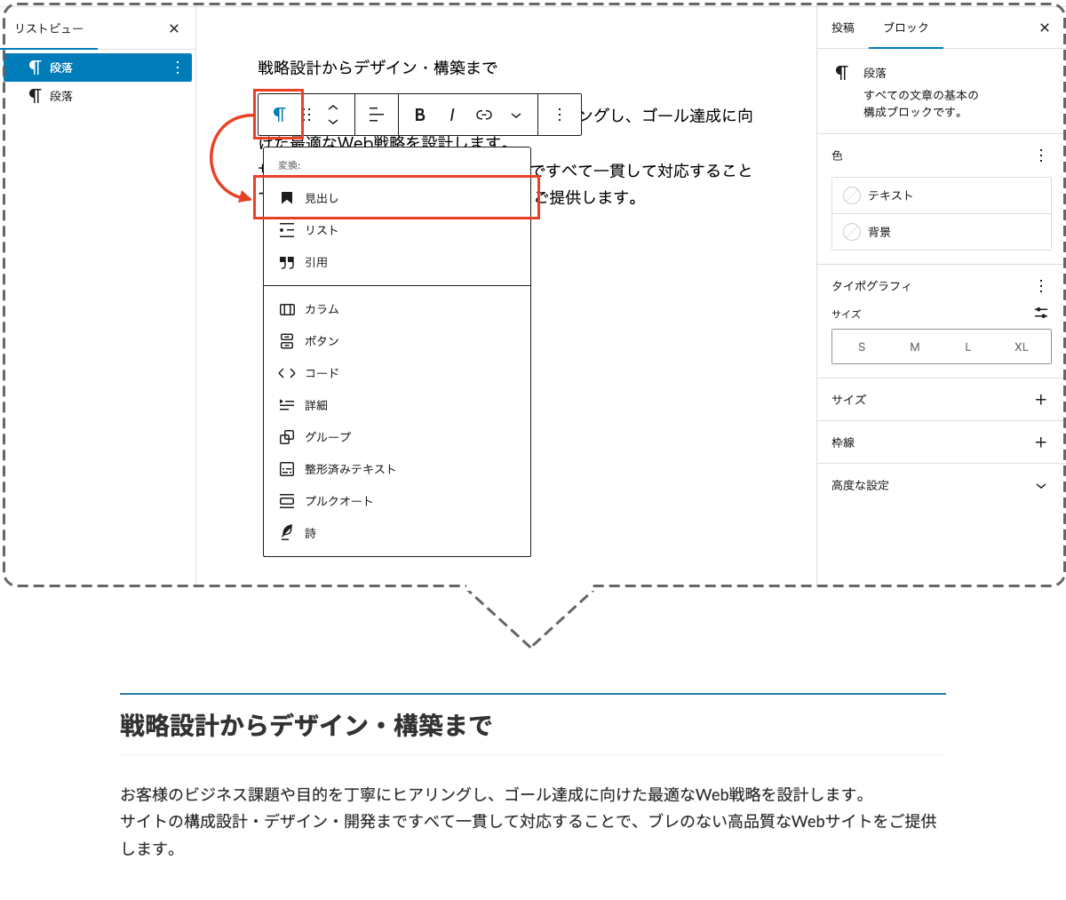Insert a link with the link icon

point(484,114)
